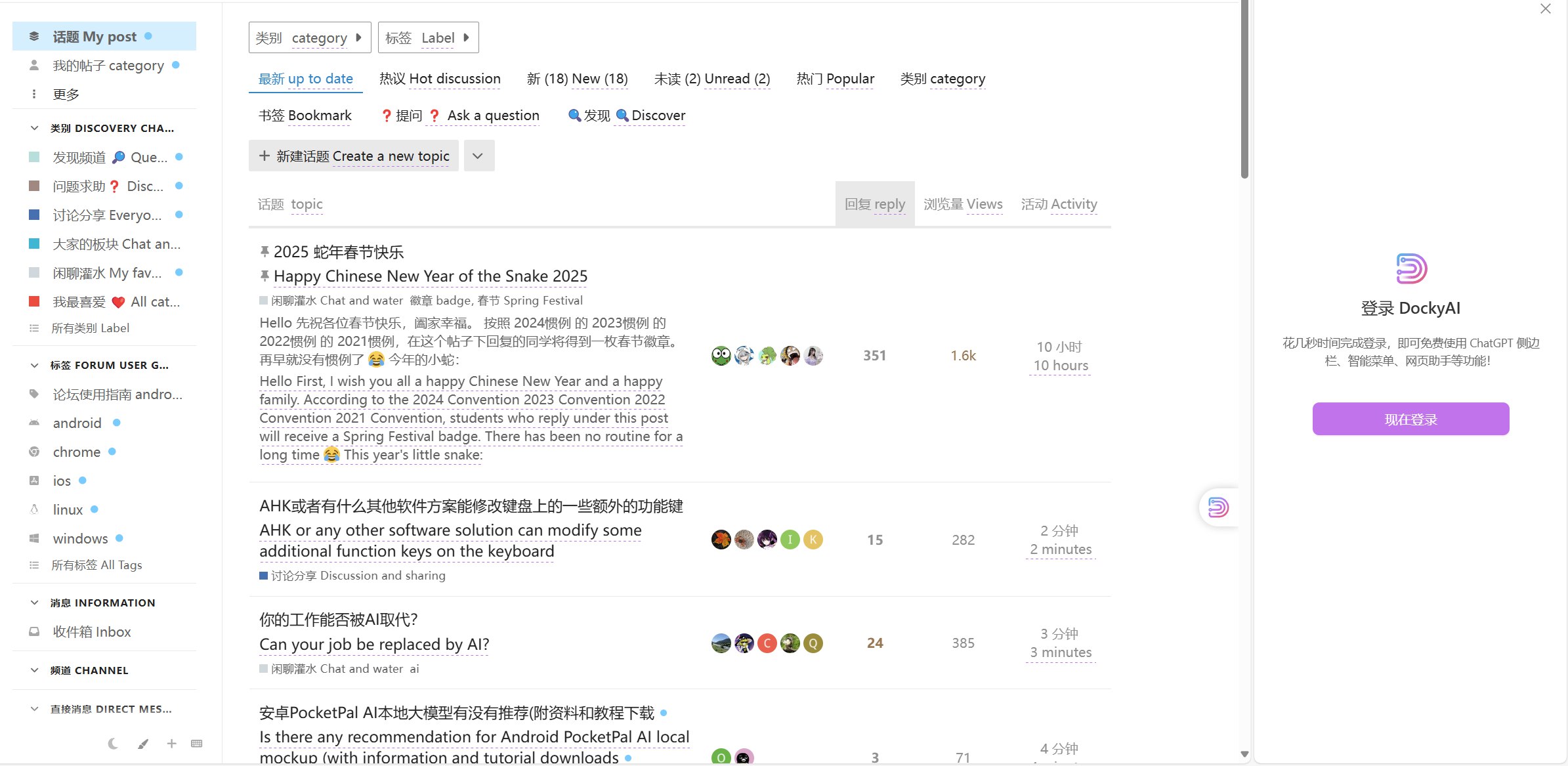The image size is (1568, 766).
Task: Switch to the 热议 Hot discussion tab
Action: click(440, 79)
